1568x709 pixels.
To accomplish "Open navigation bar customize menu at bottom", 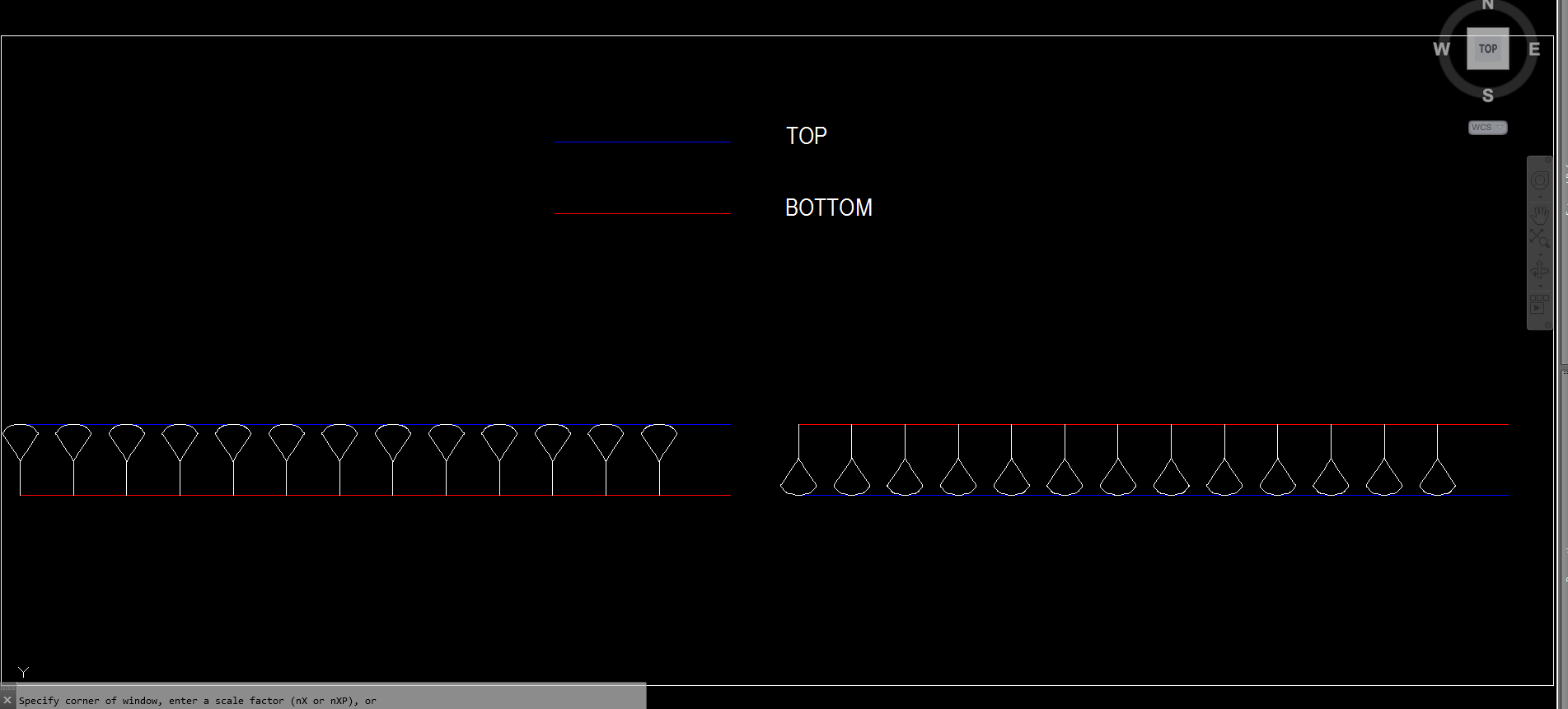I will pyautogui.click(x=1548, y=324).
